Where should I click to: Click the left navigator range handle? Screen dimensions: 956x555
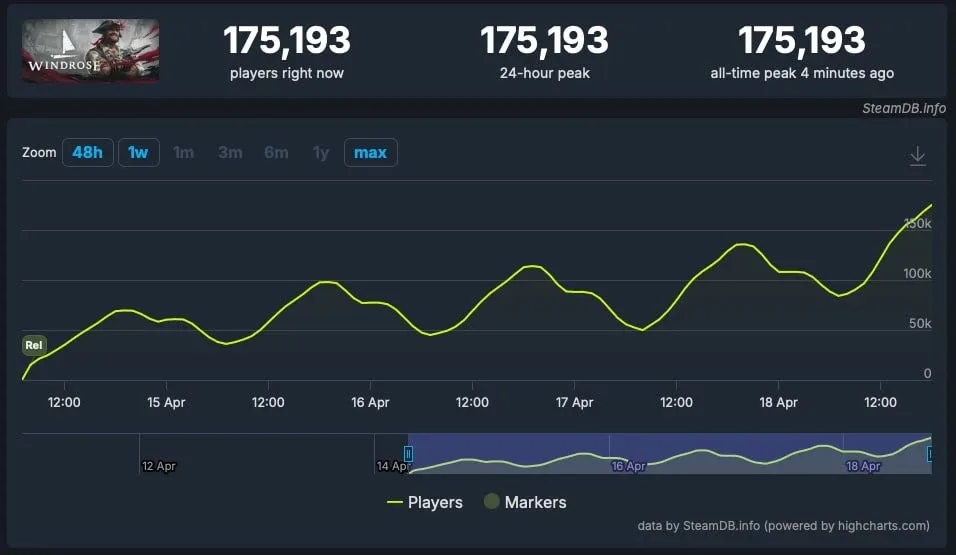tap(408, 454)
